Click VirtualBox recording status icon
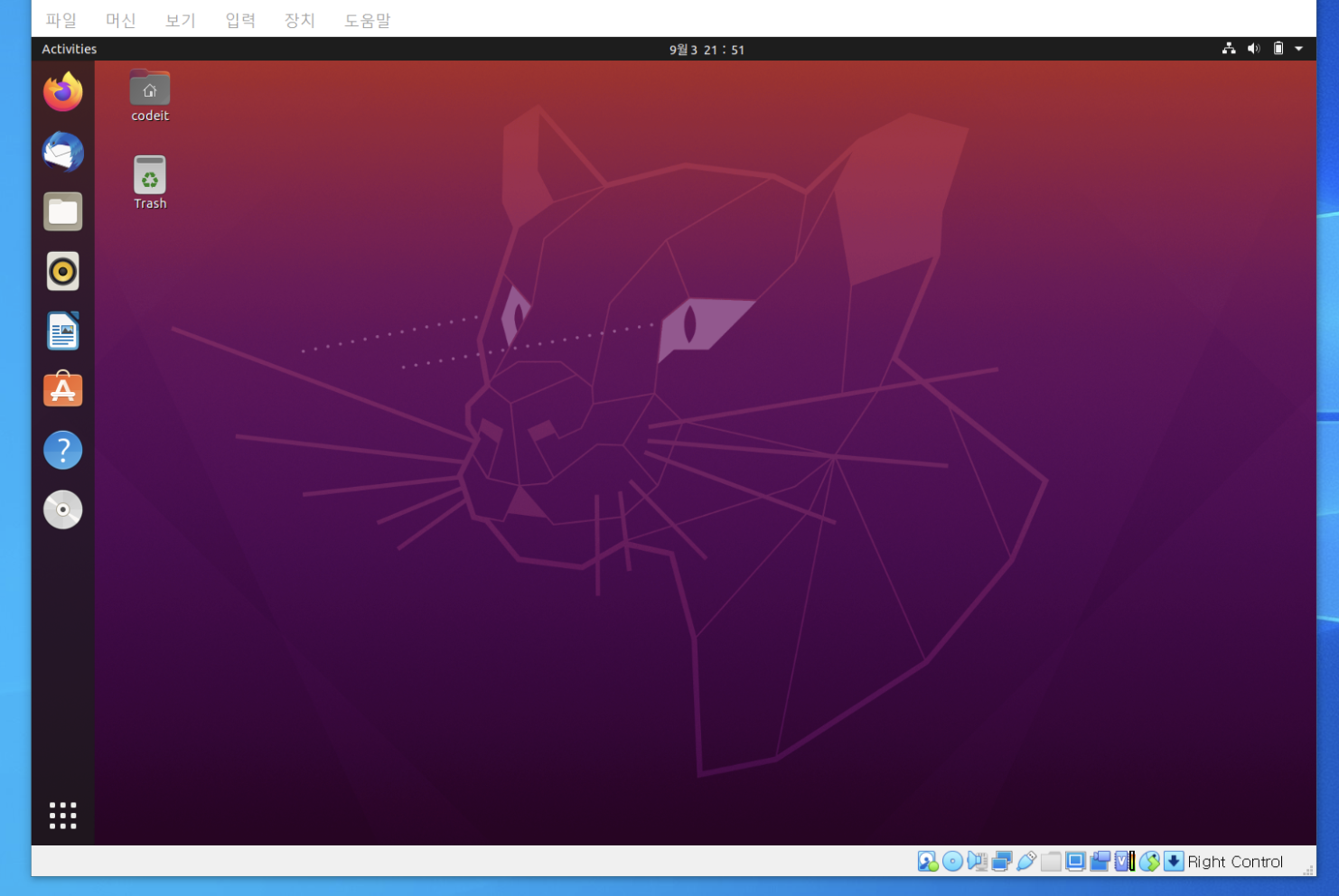Image resolution: width=1339 pixels, height=896 pixels. tap(1100, 862)
